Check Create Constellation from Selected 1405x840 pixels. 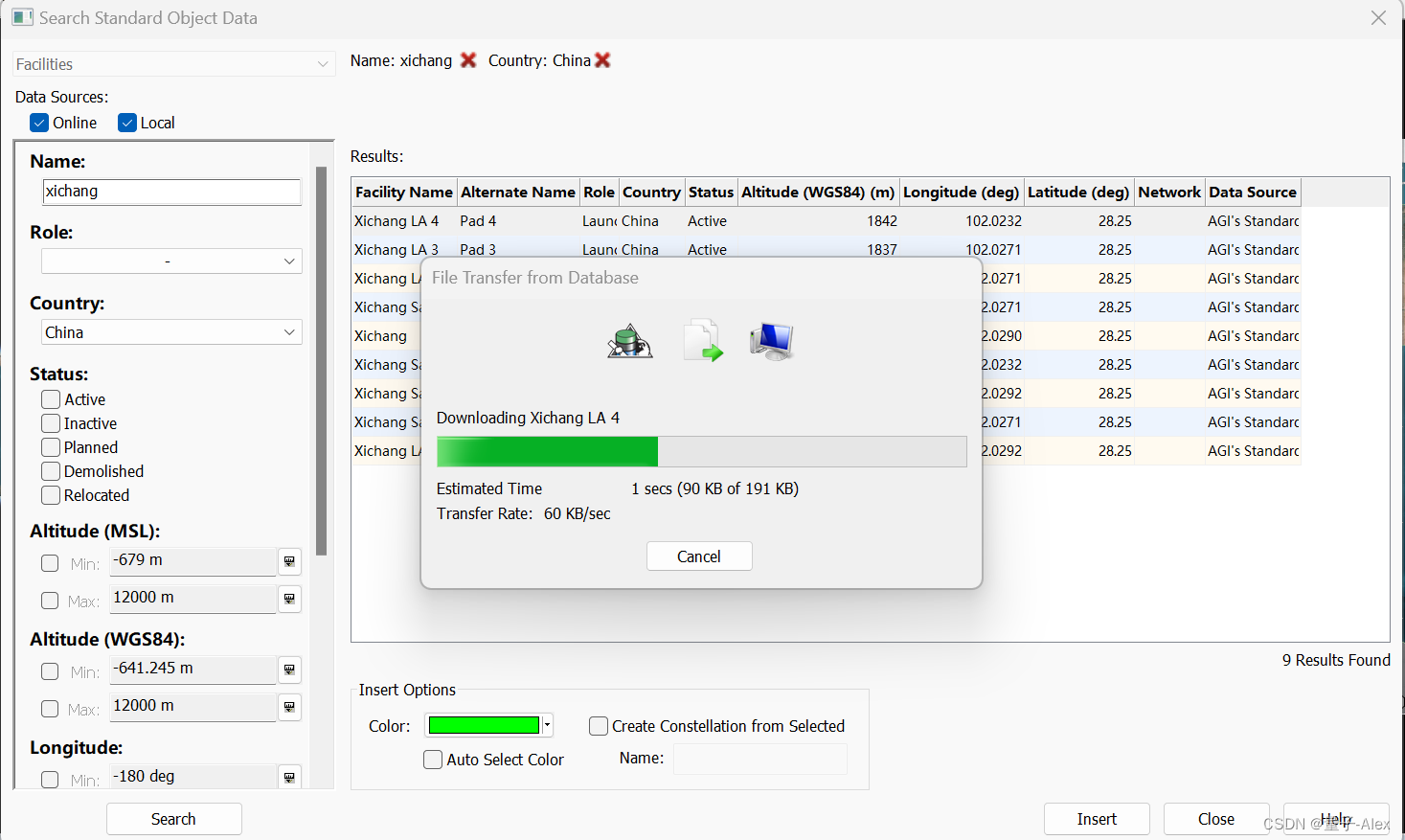599,726
